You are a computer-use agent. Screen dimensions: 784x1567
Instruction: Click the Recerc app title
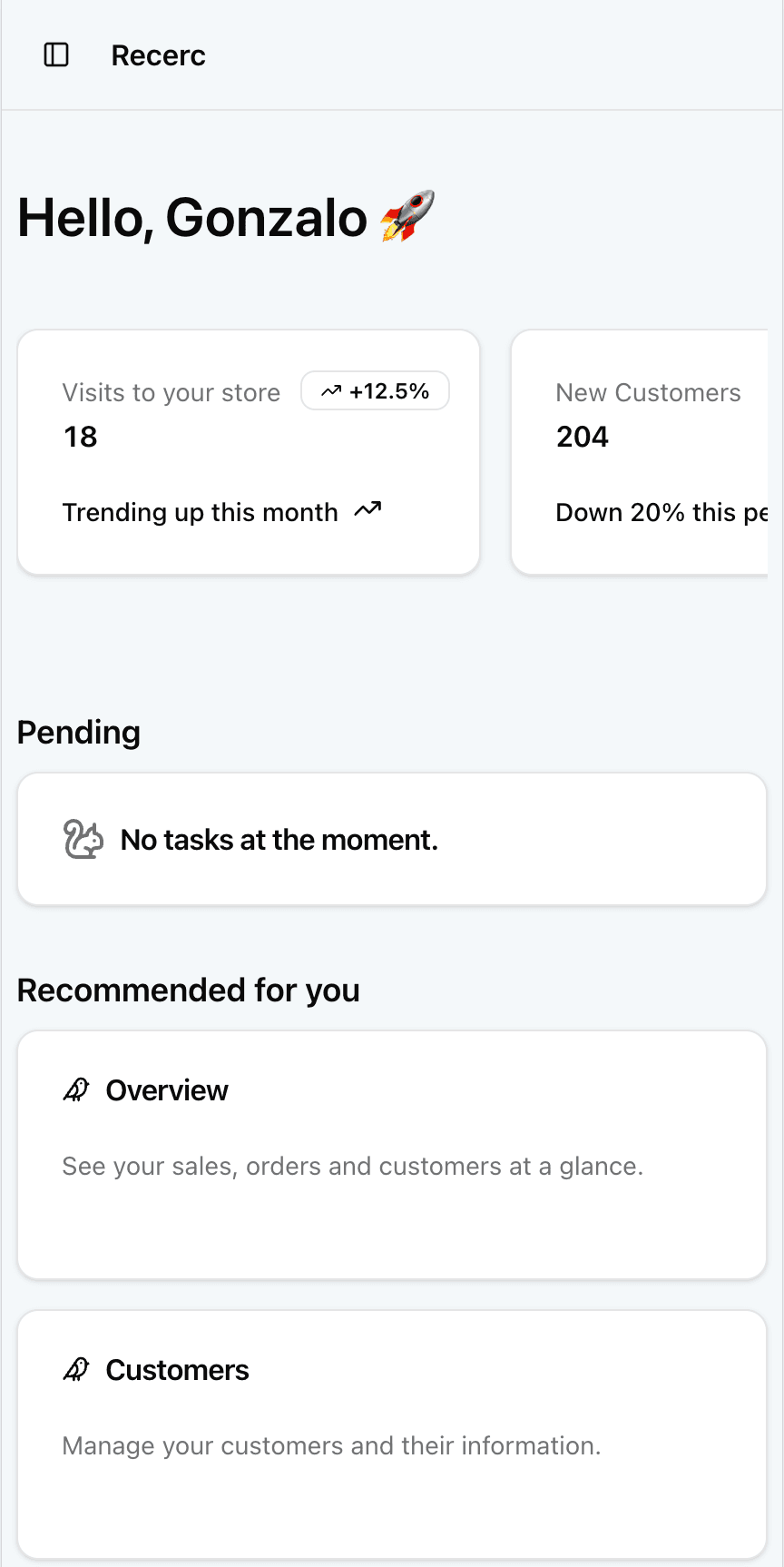pos(158,54)
